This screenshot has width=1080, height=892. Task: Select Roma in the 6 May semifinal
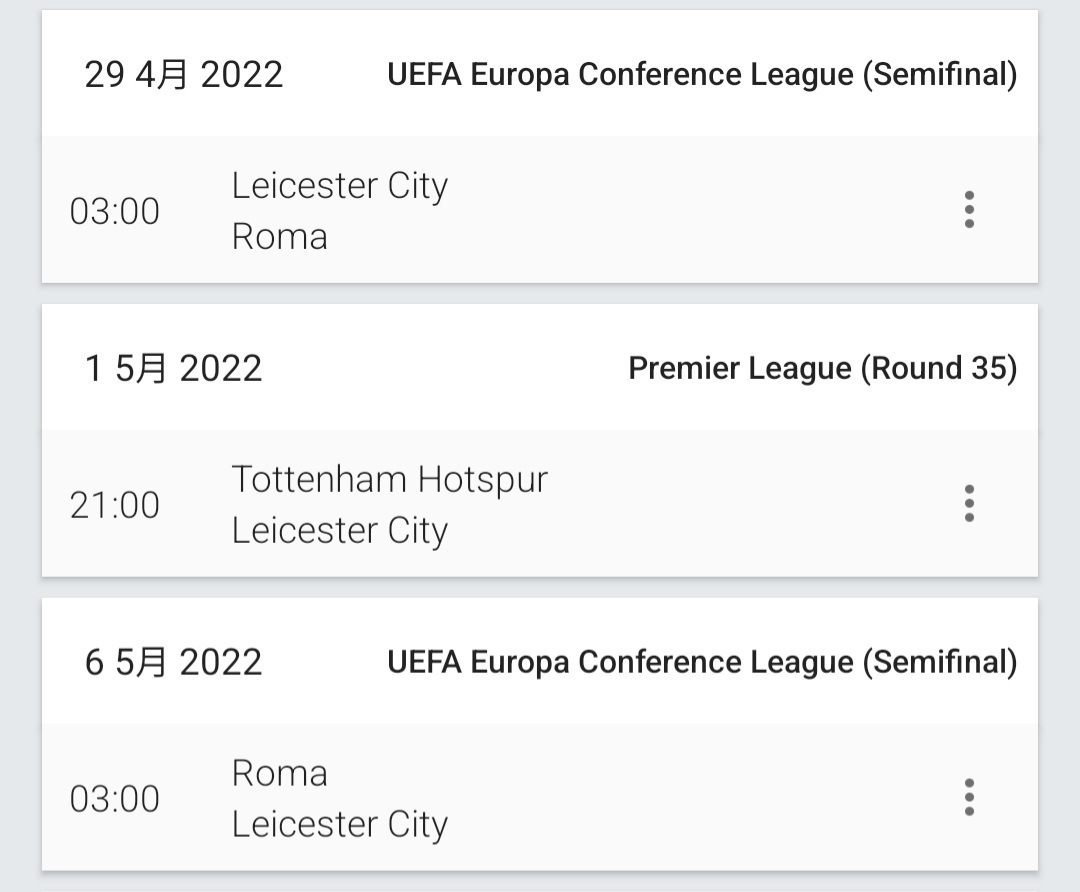(x=280, y=774)
